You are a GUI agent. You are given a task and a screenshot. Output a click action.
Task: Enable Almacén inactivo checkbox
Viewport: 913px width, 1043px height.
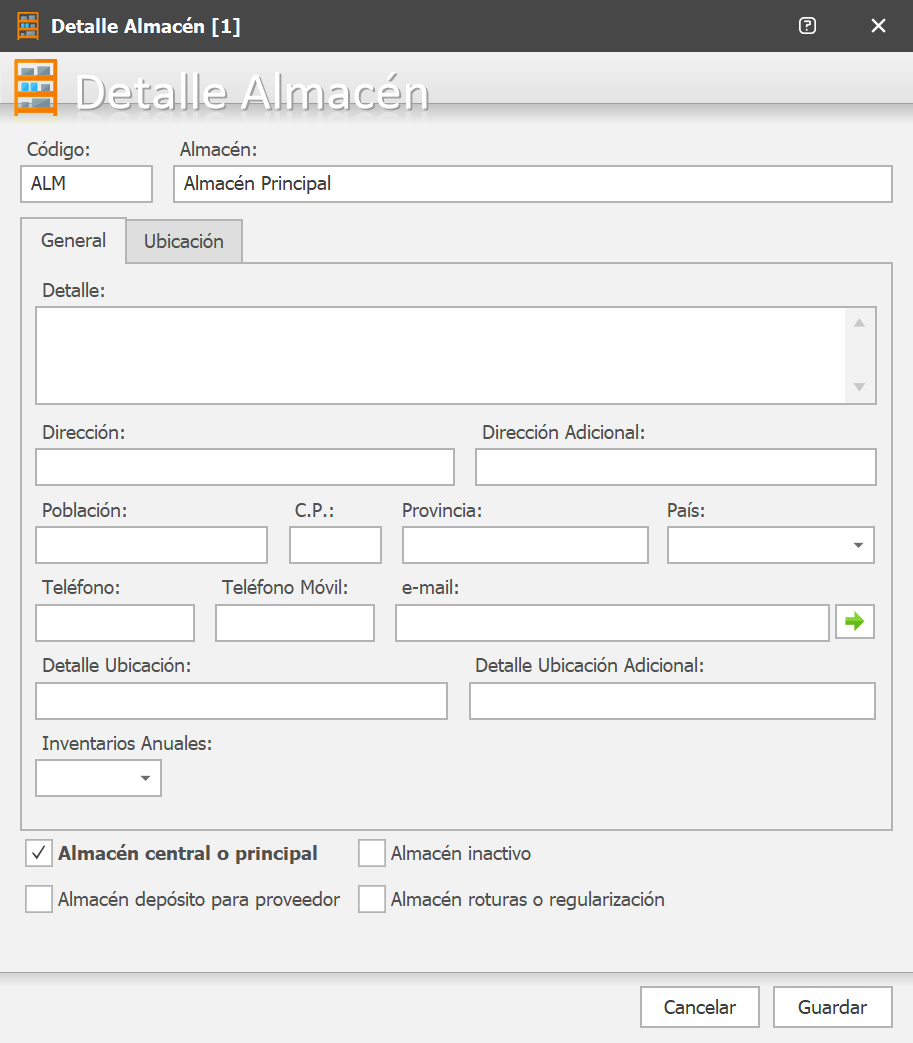point(372,853)
